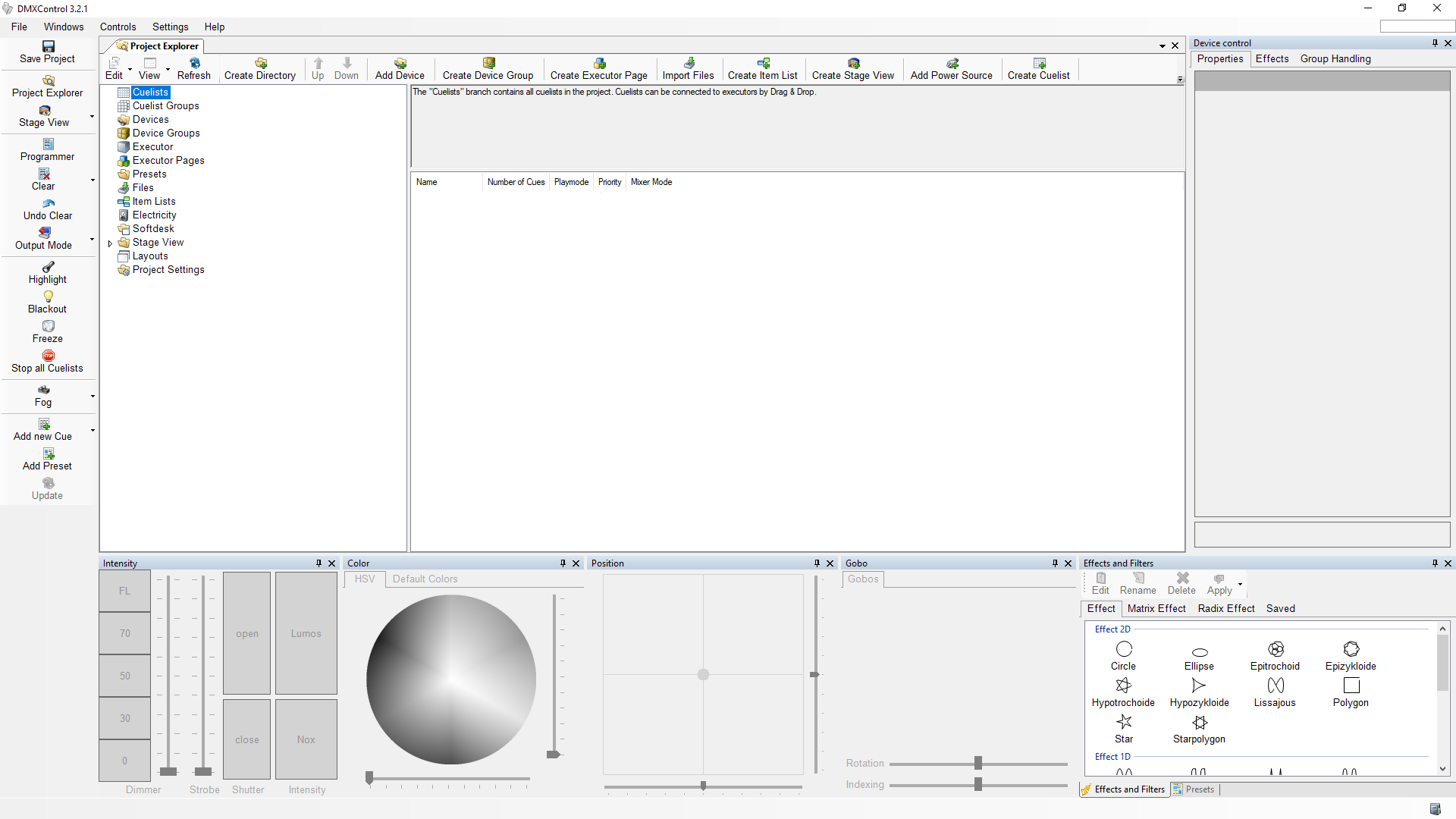Expand the Stage View tree node
This screenshot has height=819, width=1456.
coord(110,243)
